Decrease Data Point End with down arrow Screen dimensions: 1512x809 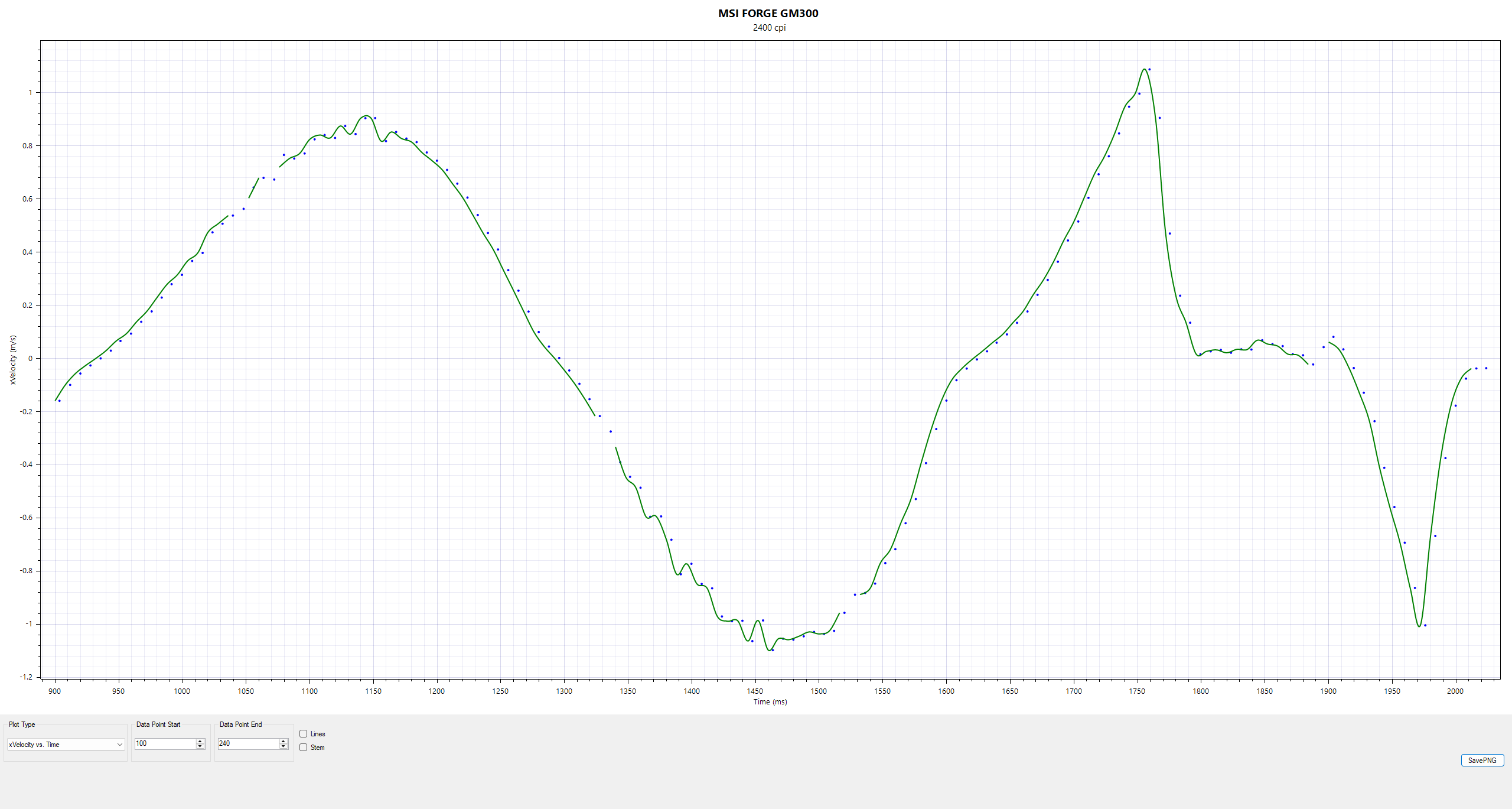tap(283, 746)
